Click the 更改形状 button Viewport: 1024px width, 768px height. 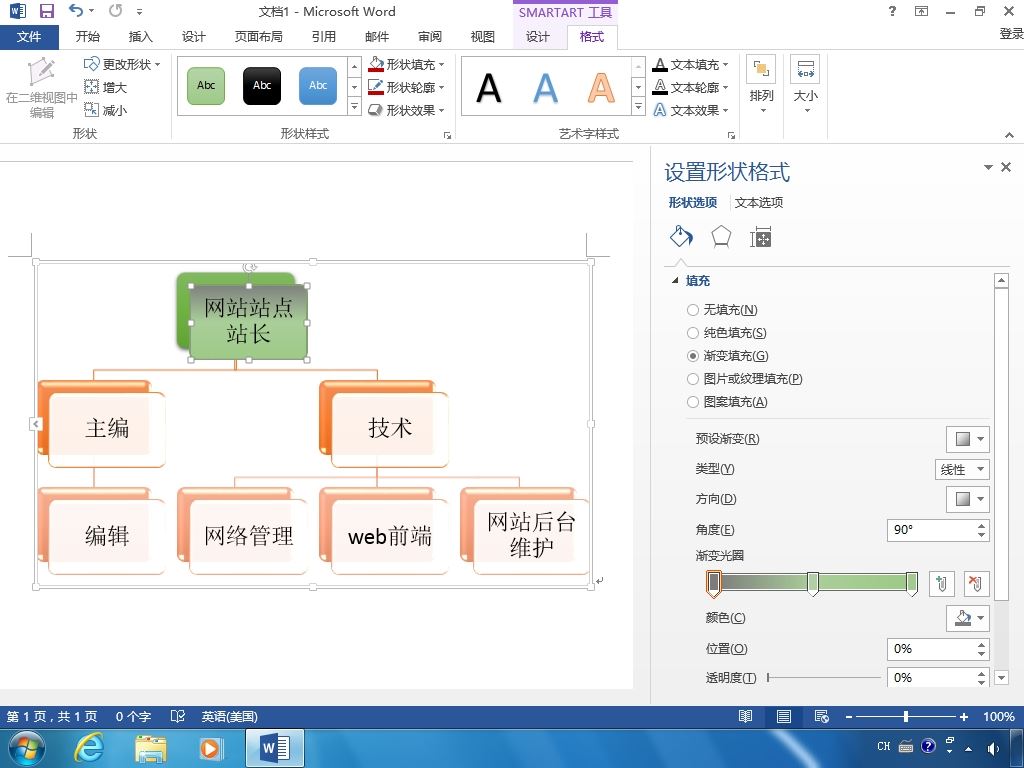[x=123, y=64]
